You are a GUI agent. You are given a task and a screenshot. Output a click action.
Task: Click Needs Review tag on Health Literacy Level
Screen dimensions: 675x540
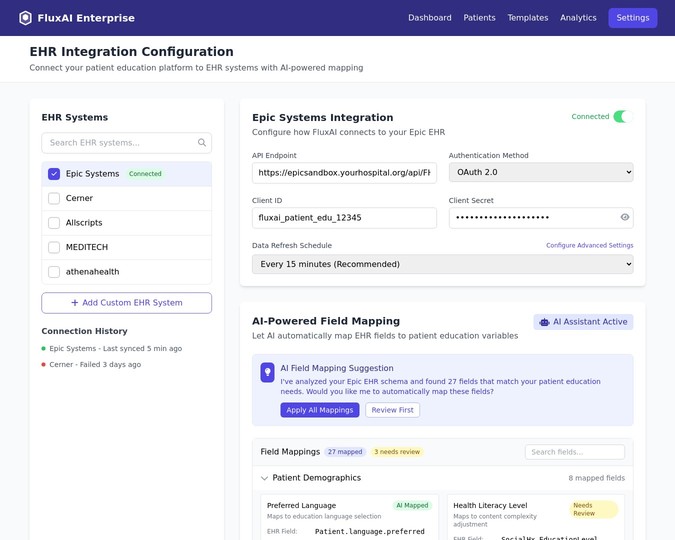tap(593, 509)
